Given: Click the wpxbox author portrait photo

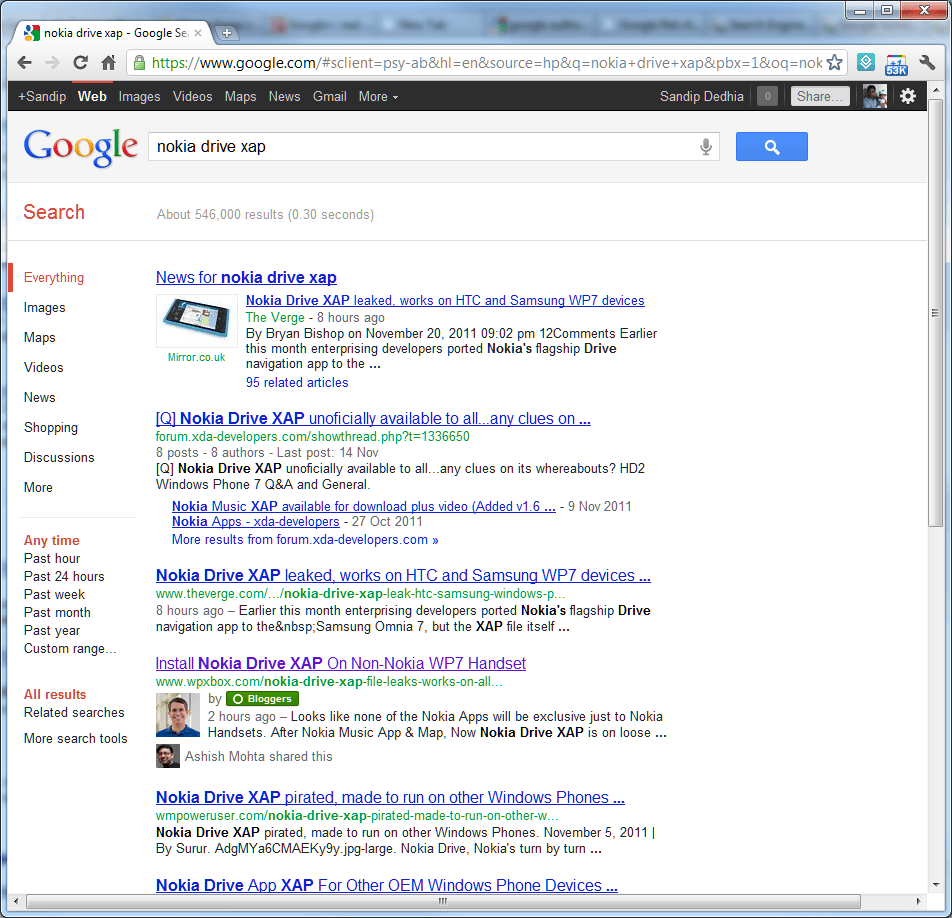Looking at the screenshot, I should (x=178, y=715).
